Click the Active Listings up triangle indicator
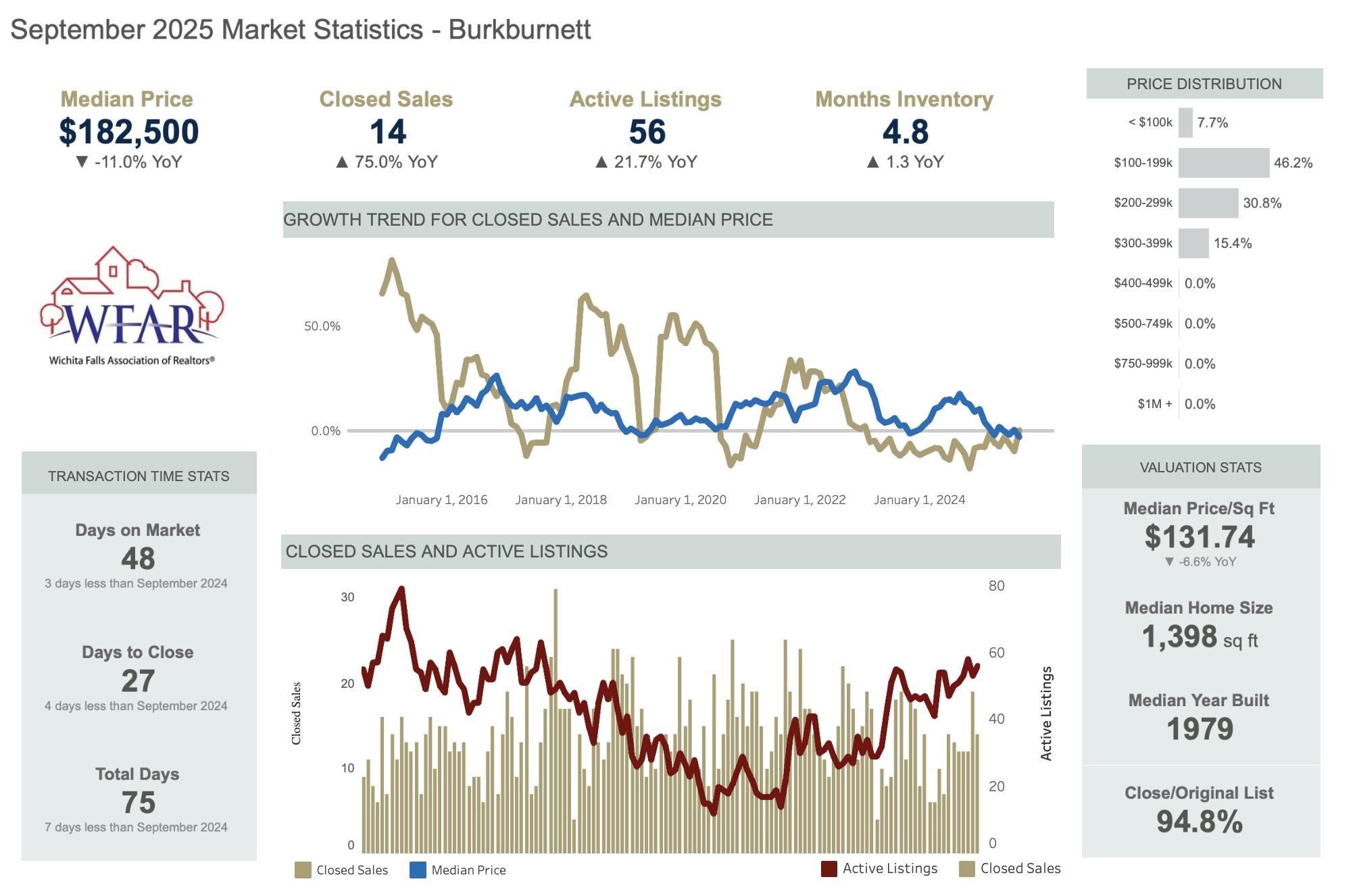The image size is (1357, 896). click(x=601, y=162)
